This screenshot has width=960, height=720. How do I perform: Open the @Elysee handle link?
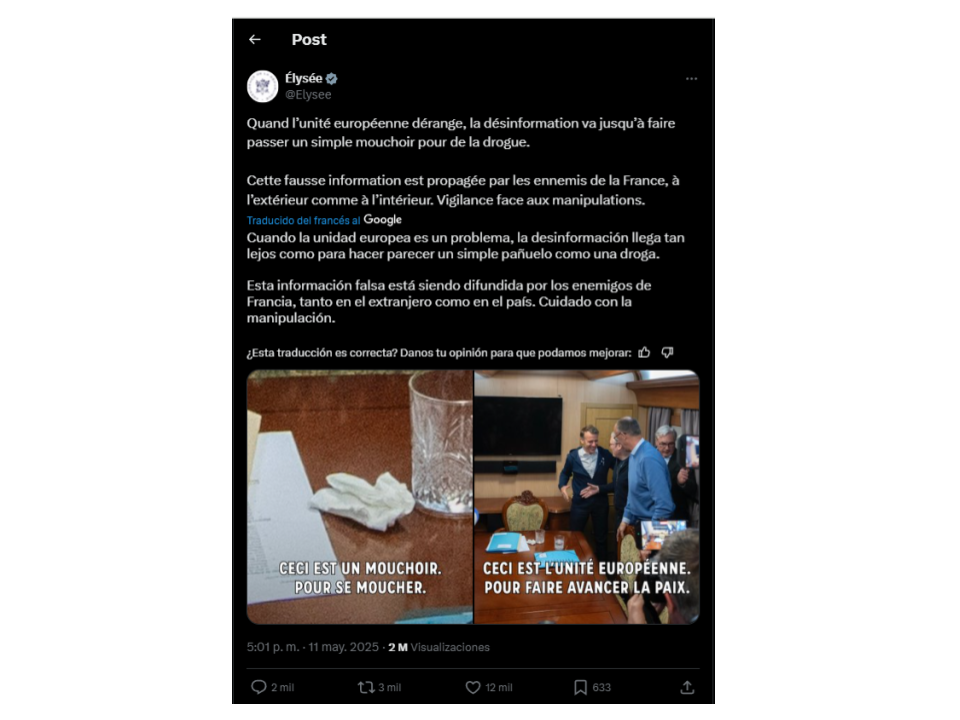tap(308, 95)
